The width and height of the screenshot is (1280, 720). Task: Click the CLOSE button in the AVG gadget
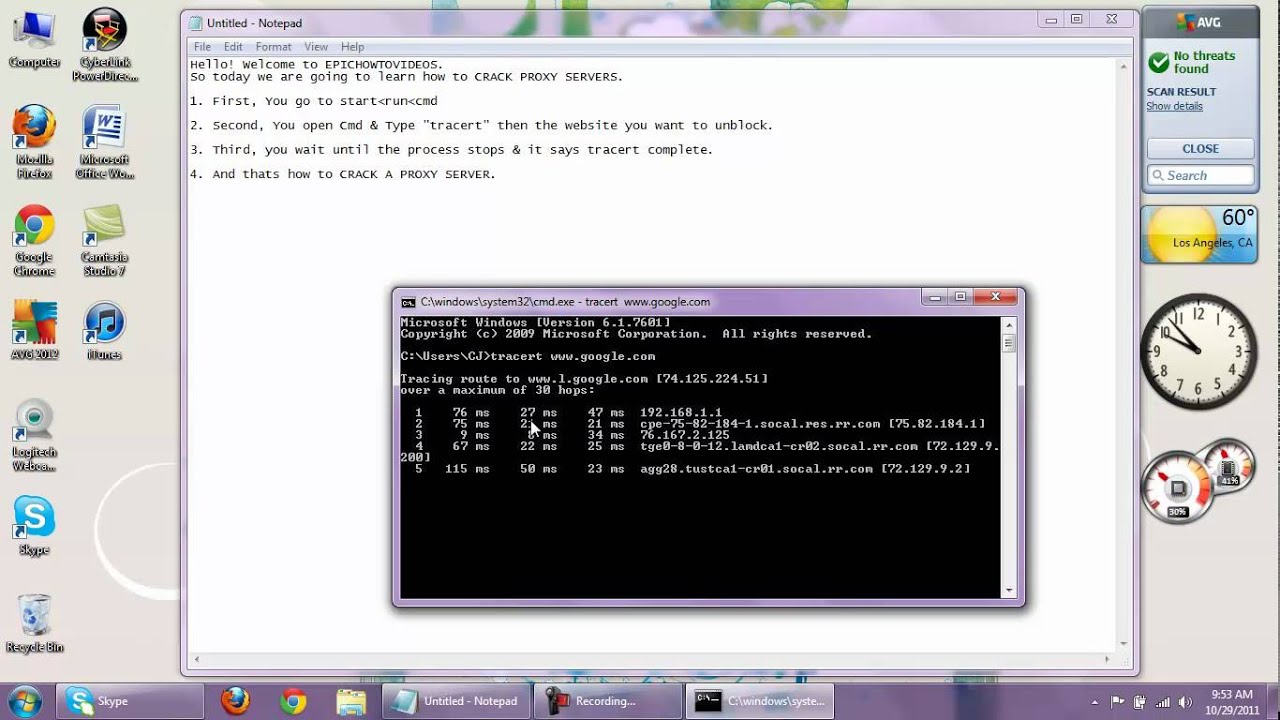pos(1200,148)
